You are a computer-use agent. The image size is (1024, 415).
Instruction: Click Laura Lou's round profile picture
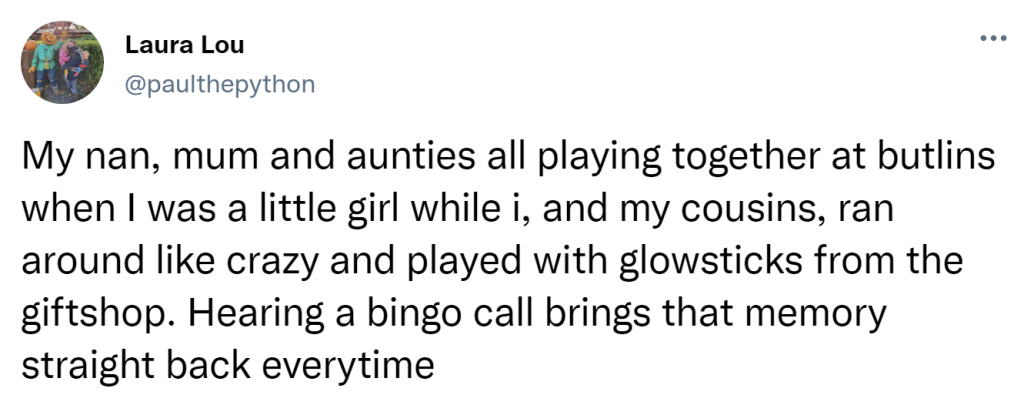[62, 62]
